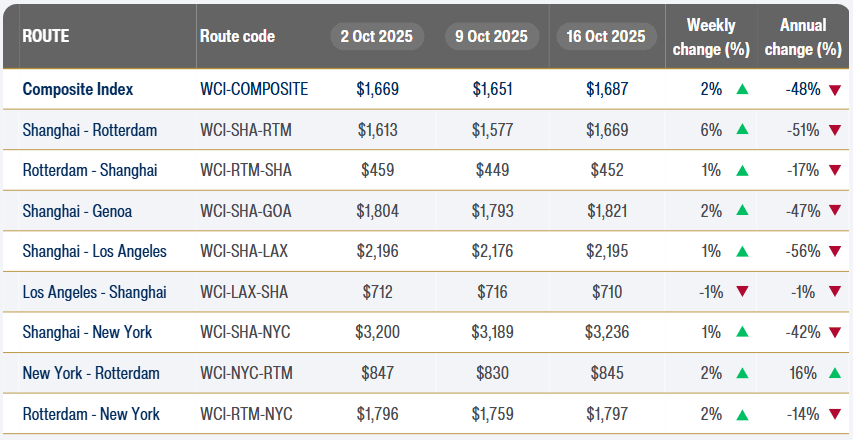Click the red annual arrow for Shanghai - Los Angeles
853x440 pixels.
click(834, 251)
